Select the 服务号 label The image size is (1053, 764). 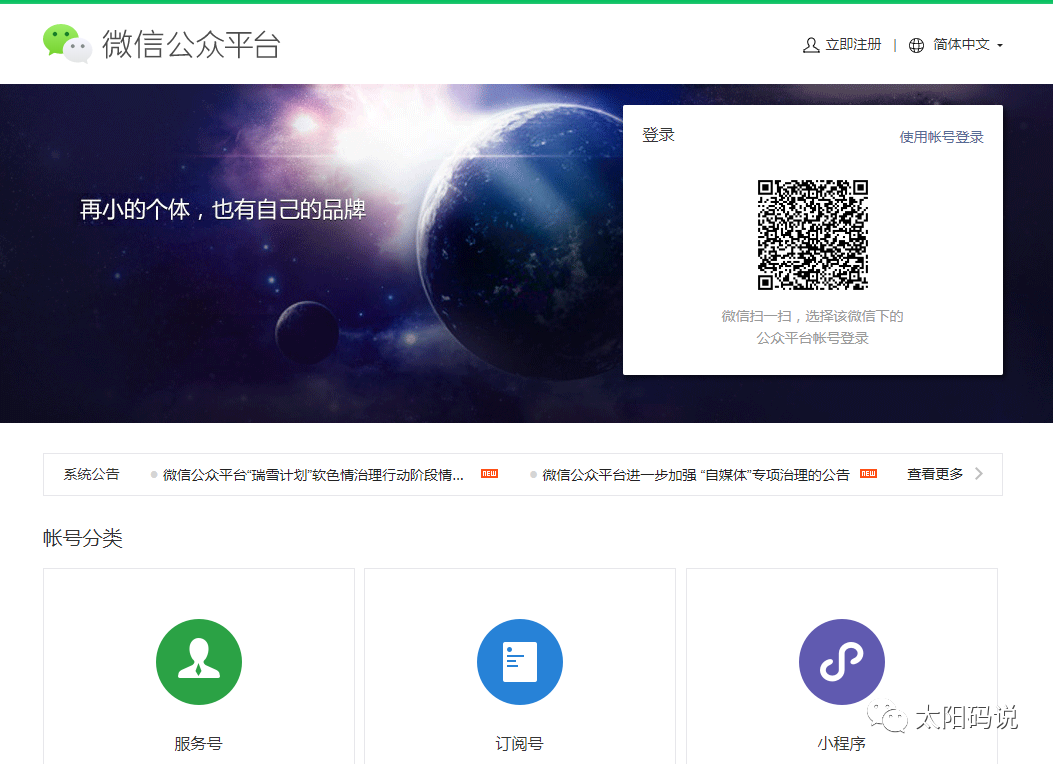pos(198,743)
